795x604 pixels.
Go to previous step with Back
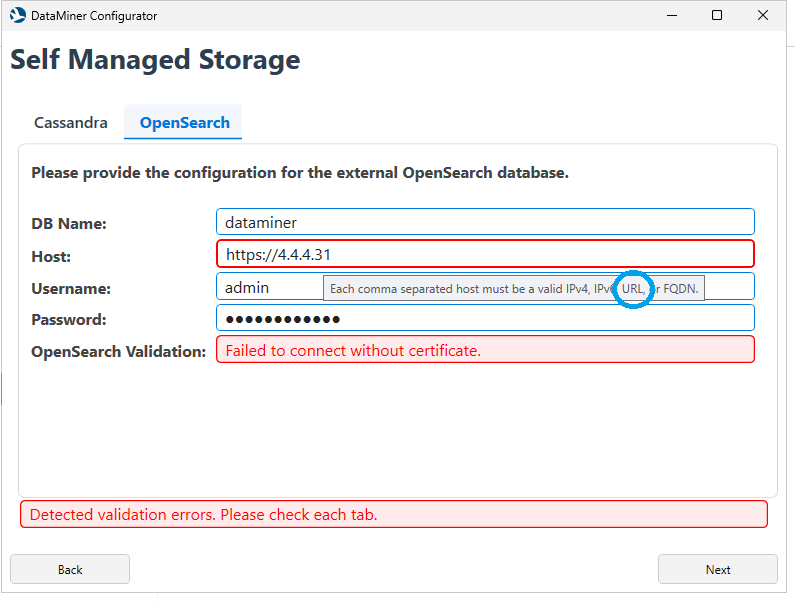[x=70, y=569]
